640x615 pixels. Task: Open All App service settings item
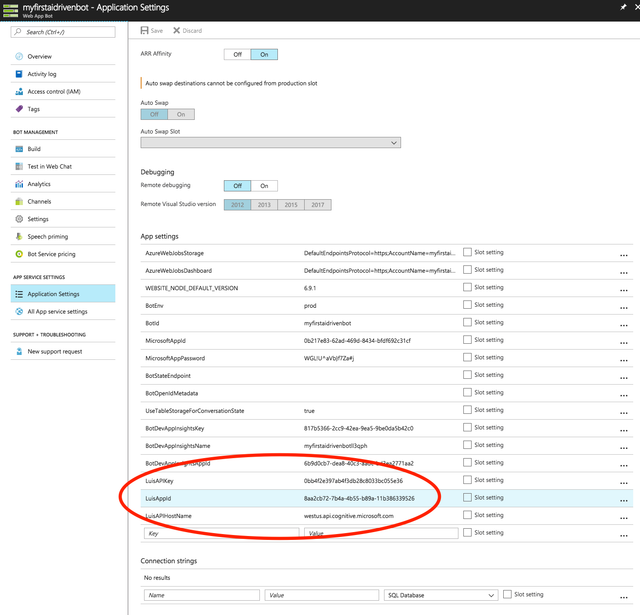click(x=63, y=311)
